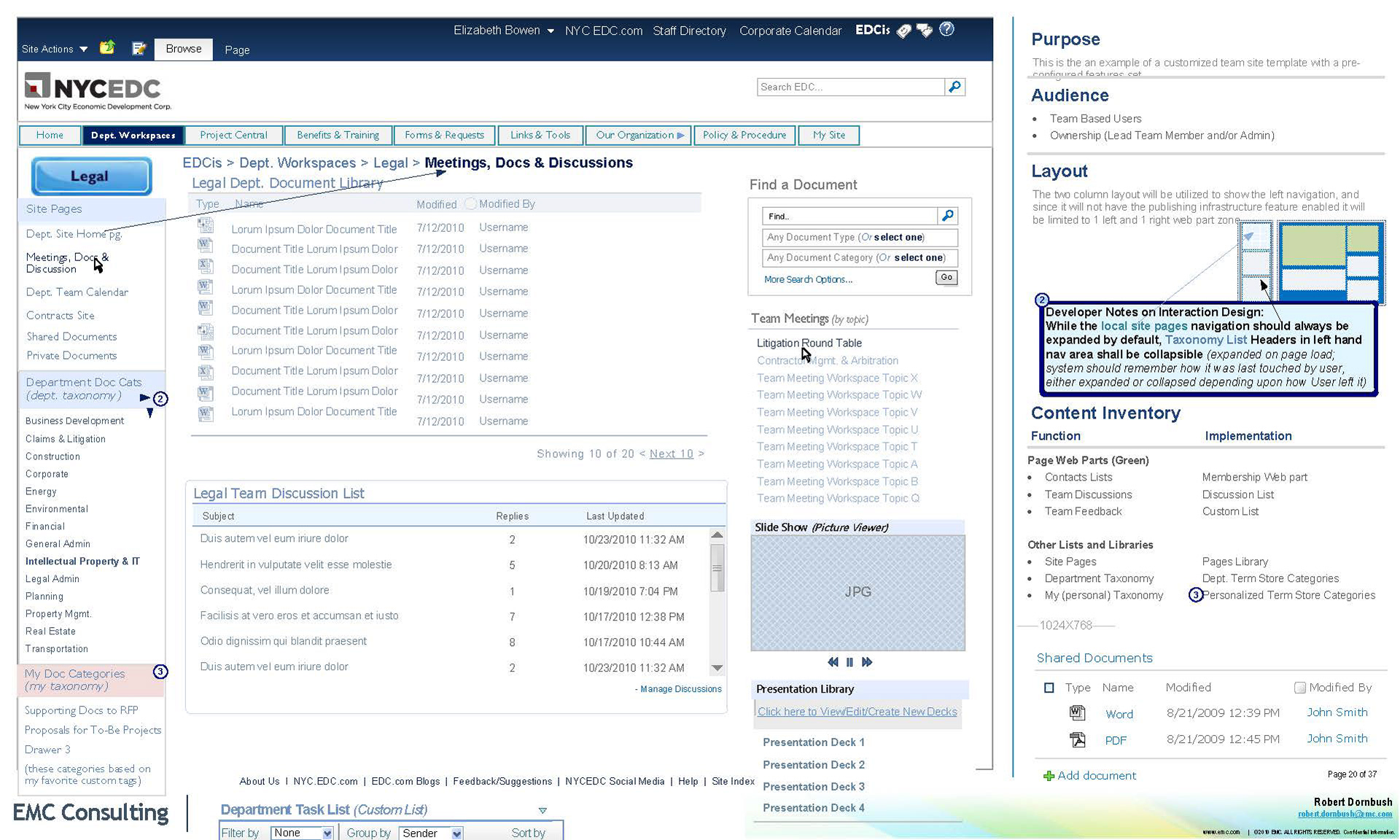This screenshot has width=1400, height=840.
Task: Open the Filter by None dropdown
Action: (x=327, y=833)
